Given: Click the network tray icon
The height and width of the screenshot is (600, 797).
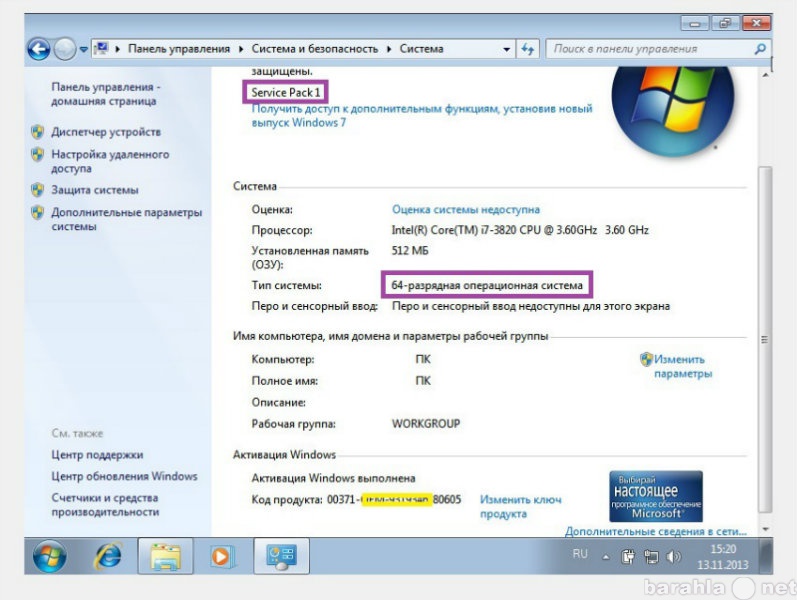Looking at the screenshot, I should (651, 557).
